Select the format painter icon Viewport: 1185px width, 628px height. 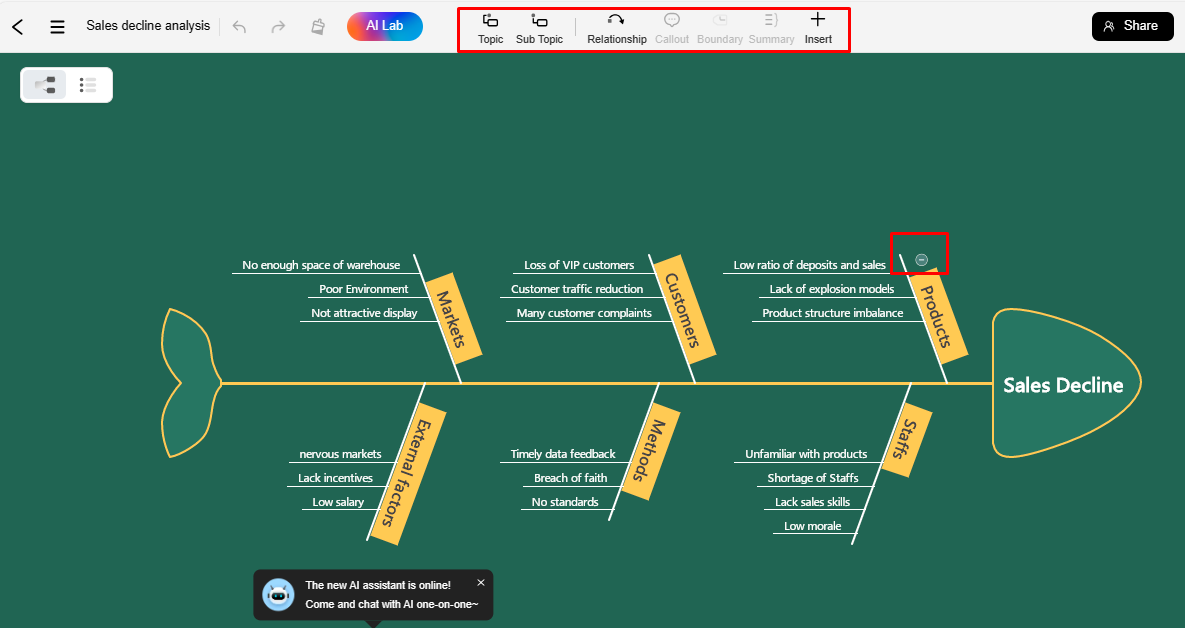(x=318, y=26)
